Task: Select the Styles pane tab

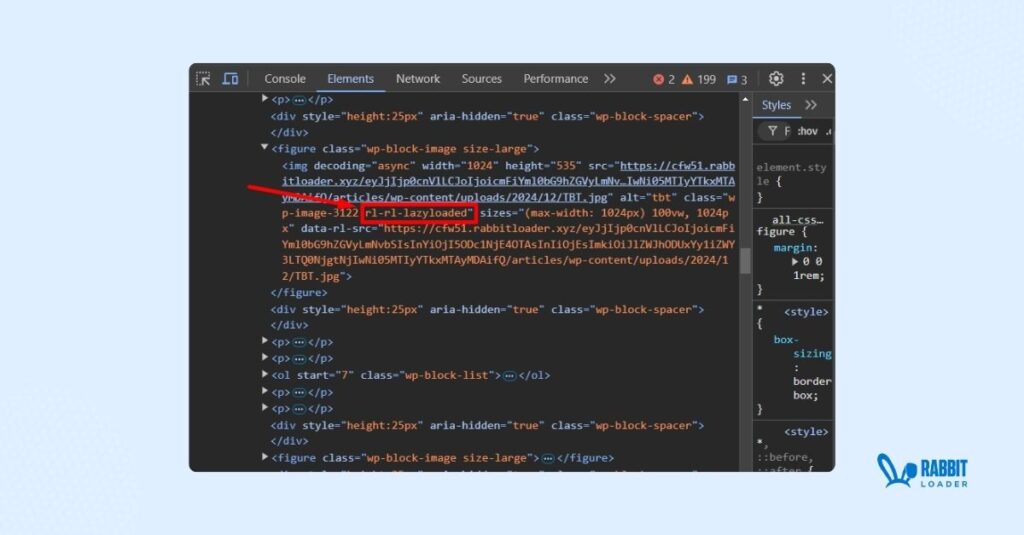Action: coord(776,105)
